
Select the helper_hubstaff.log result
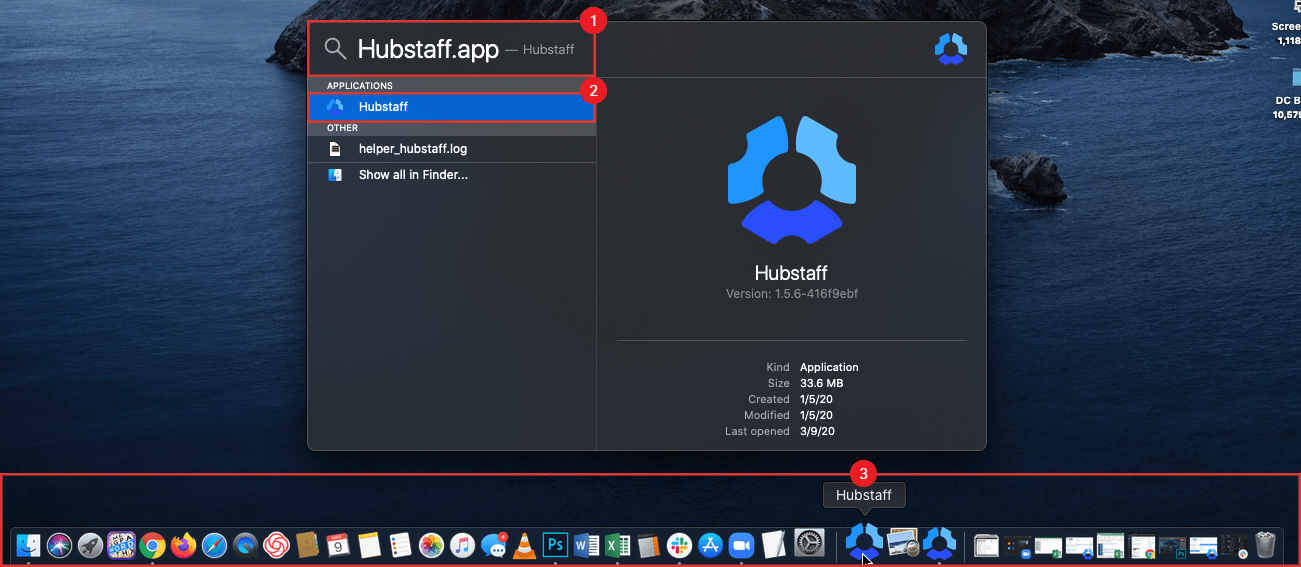[452, 148]
